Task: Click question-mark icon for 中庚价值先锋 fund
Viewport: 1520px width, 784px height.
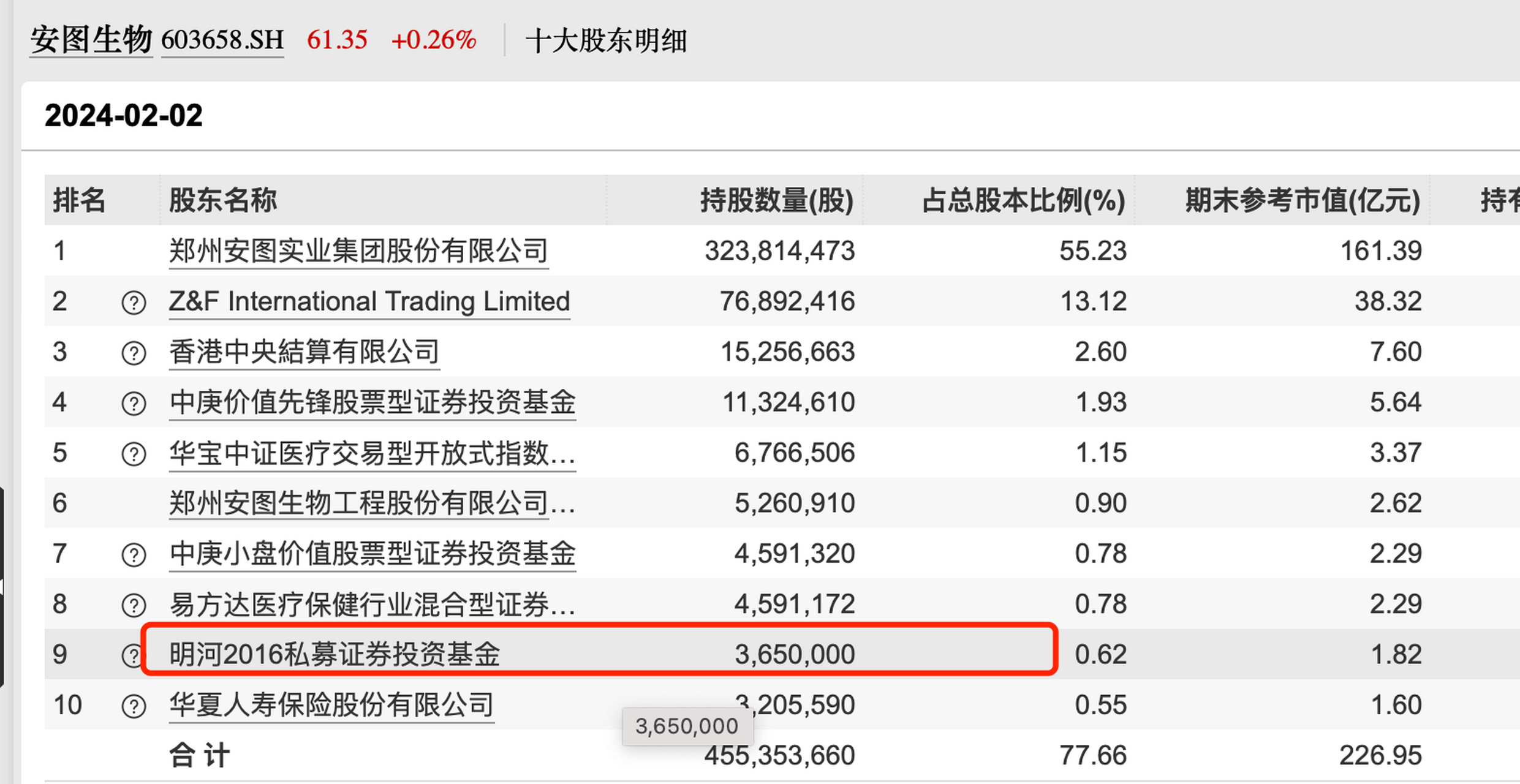Action: pyautogui.click(x=134, y=404)
